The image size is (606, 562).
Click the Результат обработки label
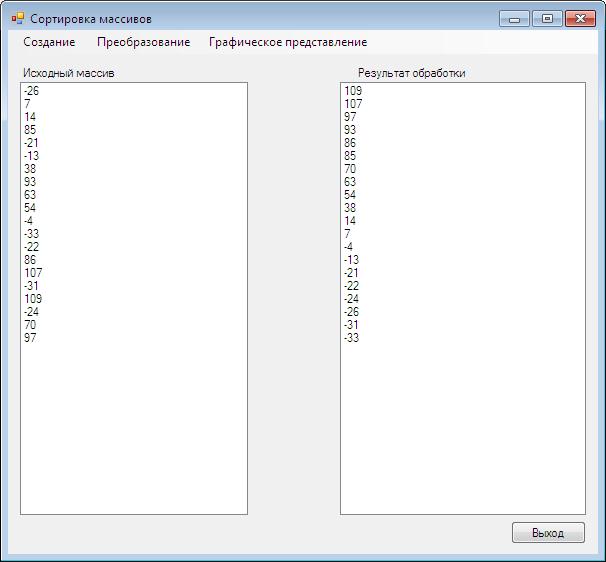[x=412, y=73]
